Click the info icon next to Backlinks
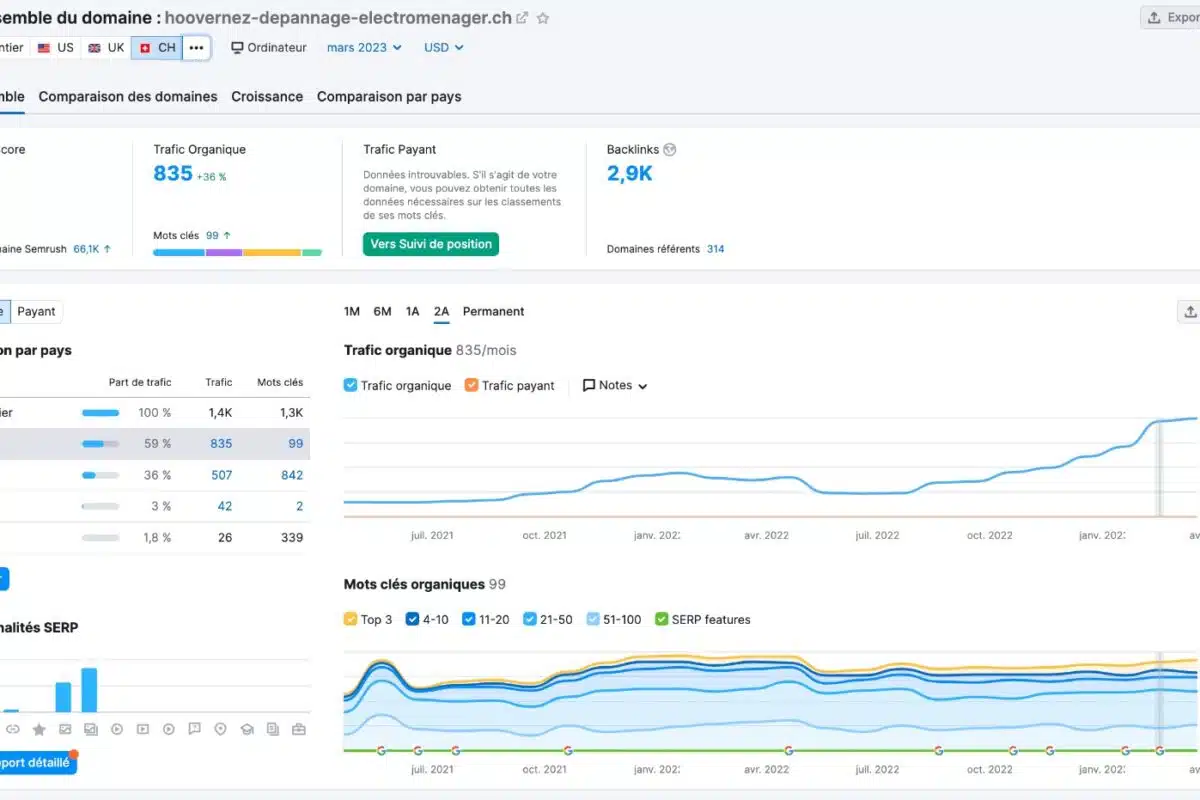 [670, 149]
